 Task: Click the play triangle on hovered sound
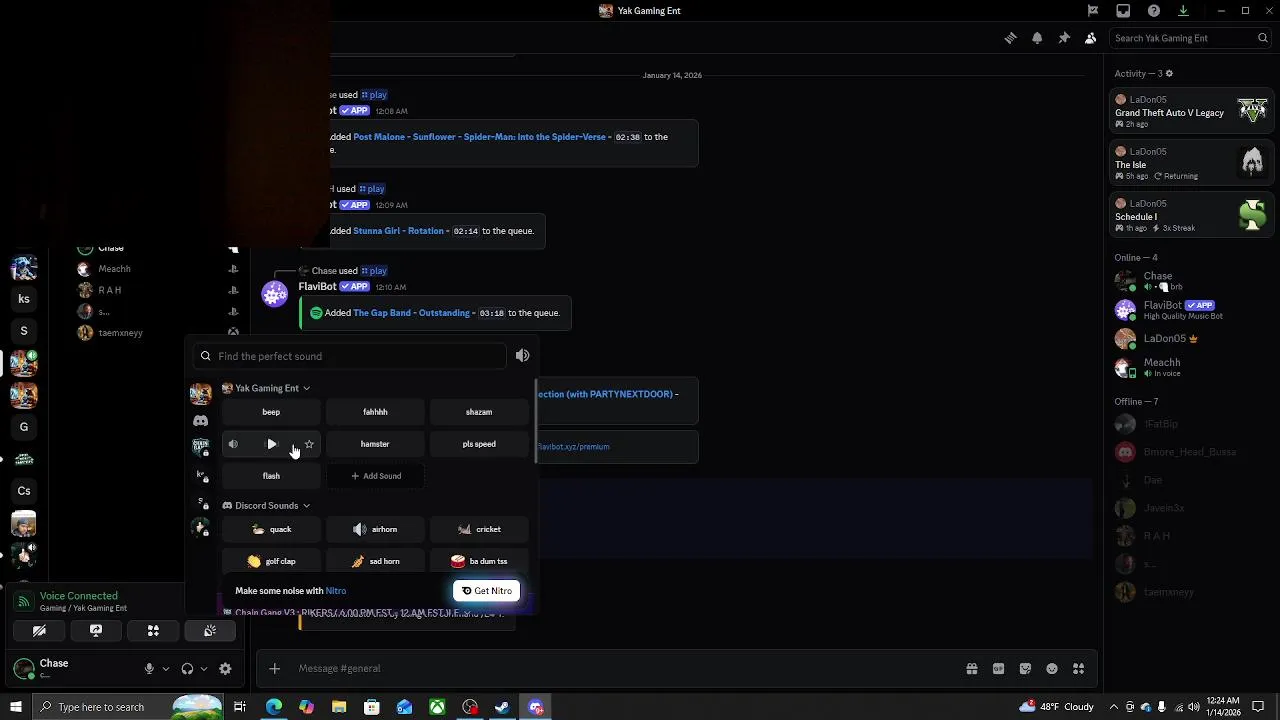[271, 444]
